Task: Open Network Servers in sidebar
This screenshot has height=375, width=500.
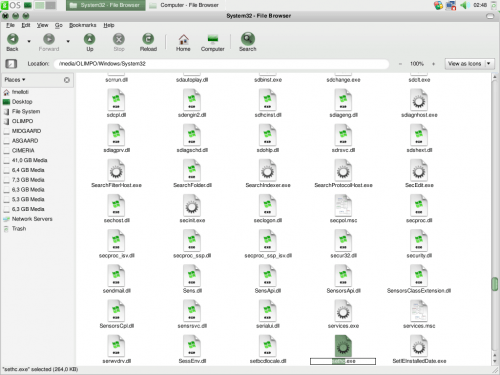Action: [x=32, y=219]
